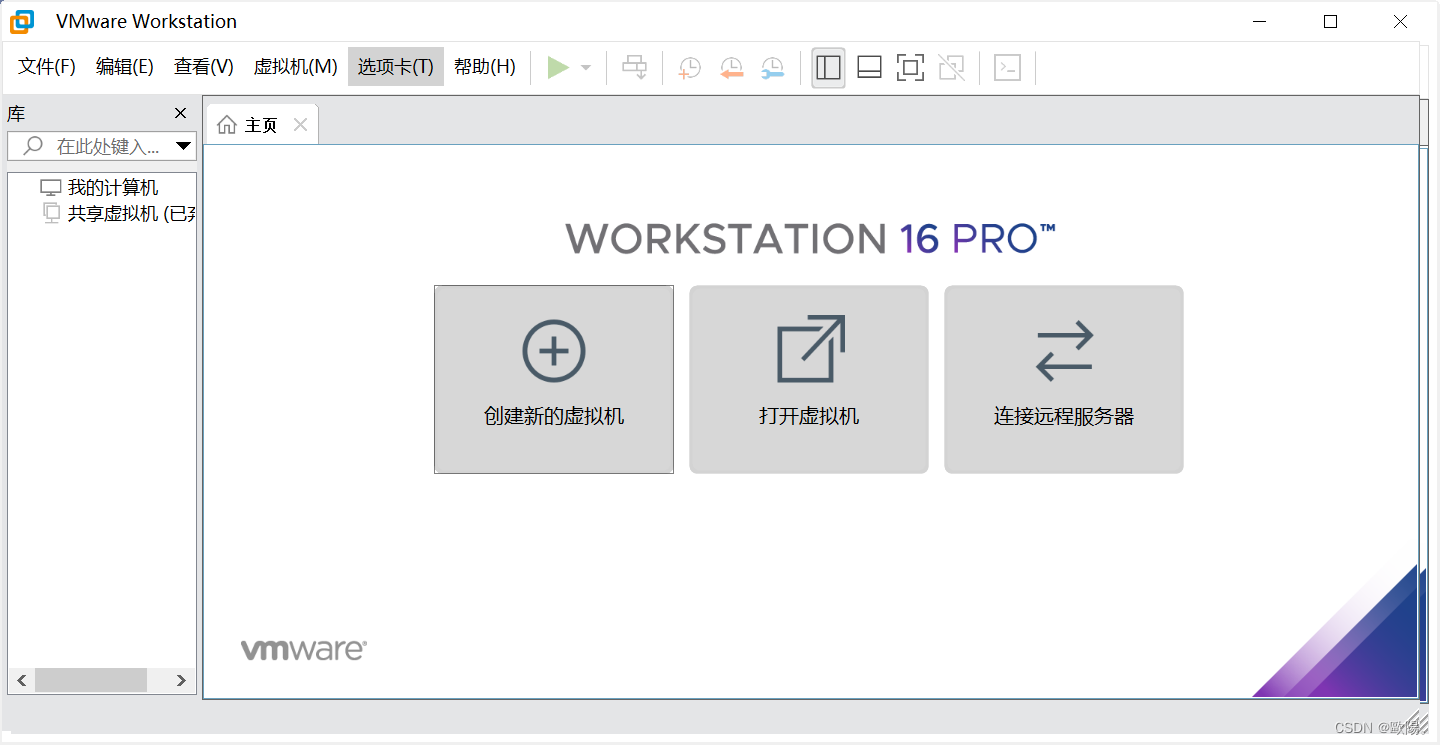1440x745 pixels.
Task: Click library scrollbar right arrow
Action: click(x=181, y=680)
